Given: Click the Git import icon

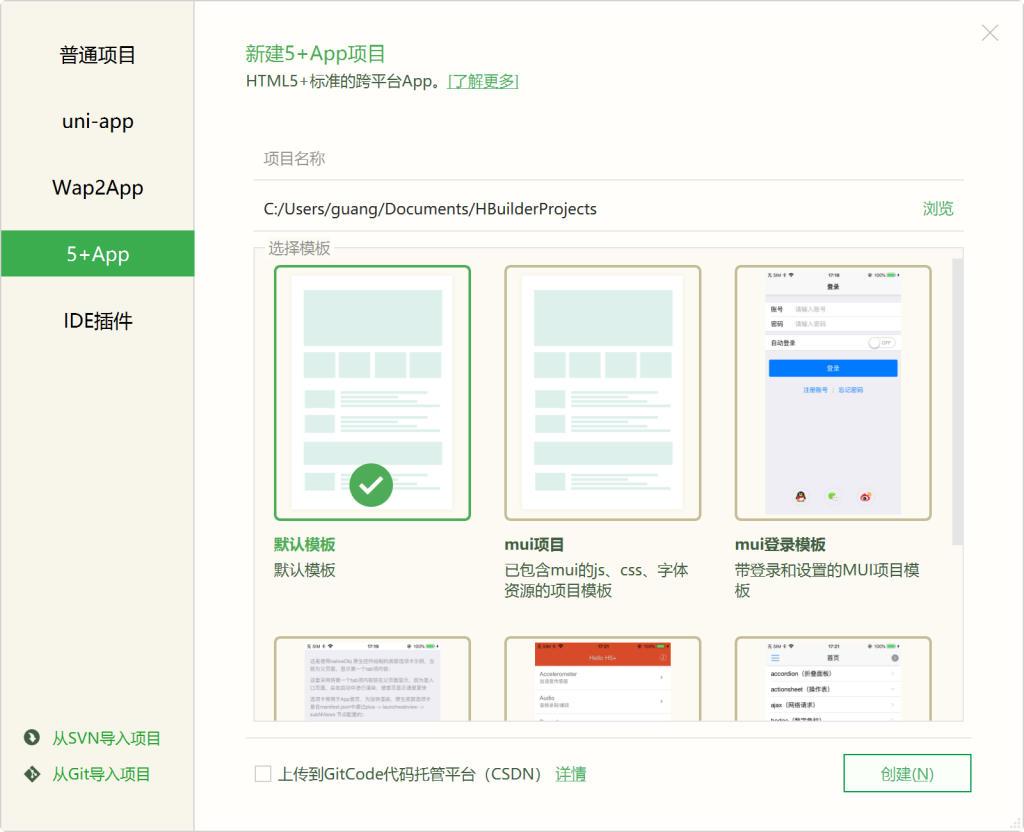Looking at the screenshot, I should [x=31, y=774].
